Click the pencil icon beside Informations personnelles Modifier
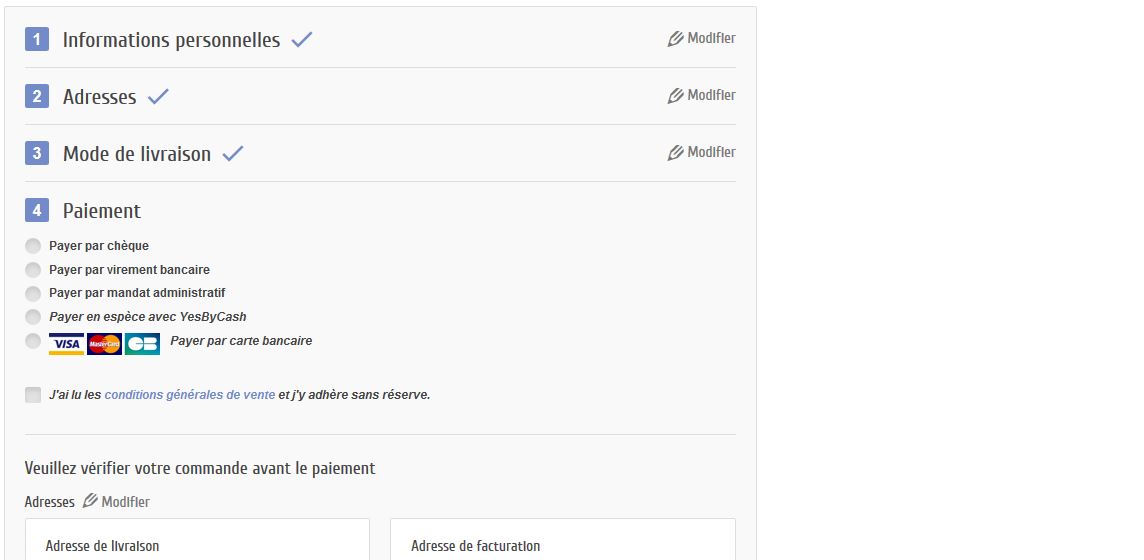Image resolution: width=1144 pixels, height=560 pixels. pyautogui.click(x=676, y=39)
